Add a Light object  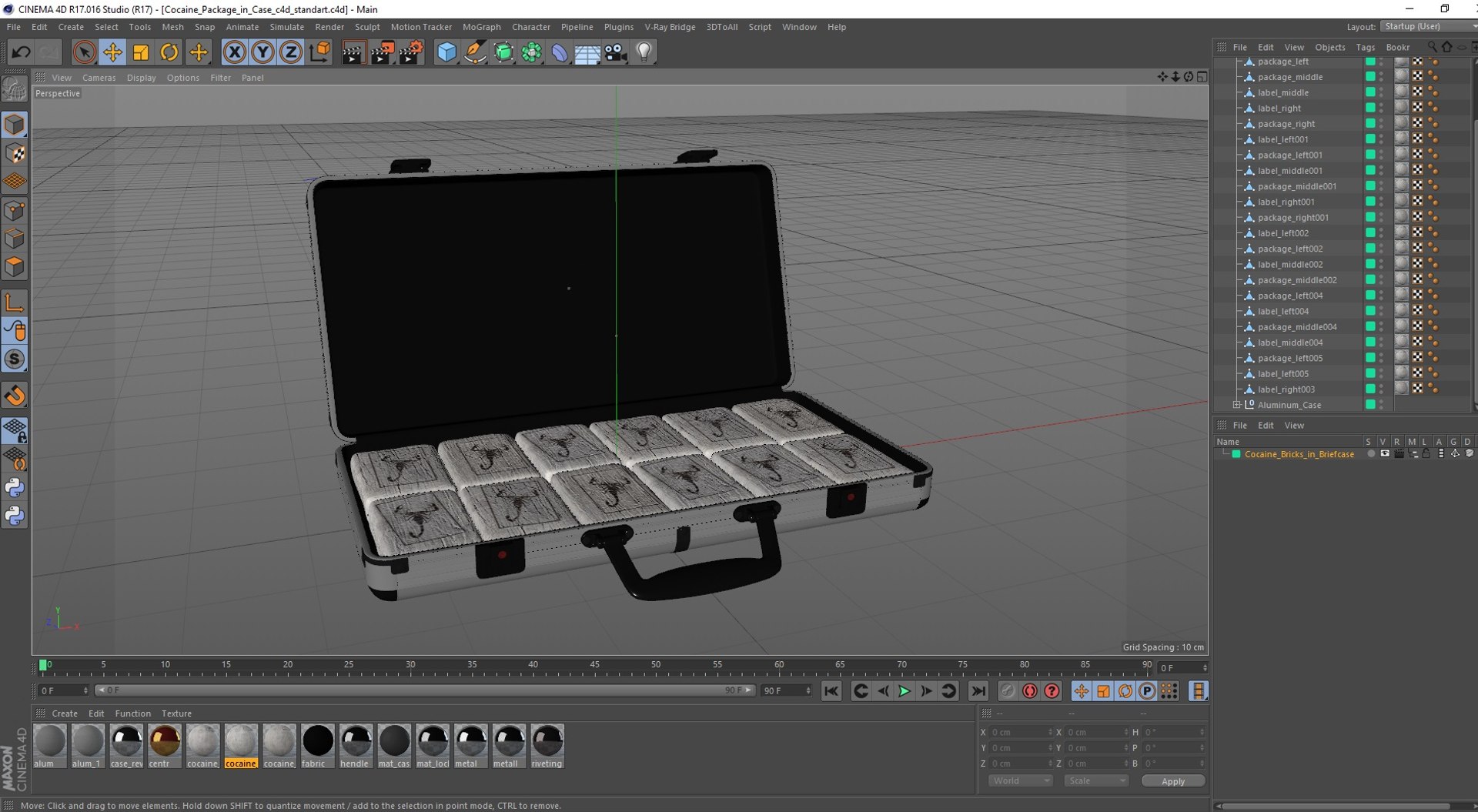point(644,52)
